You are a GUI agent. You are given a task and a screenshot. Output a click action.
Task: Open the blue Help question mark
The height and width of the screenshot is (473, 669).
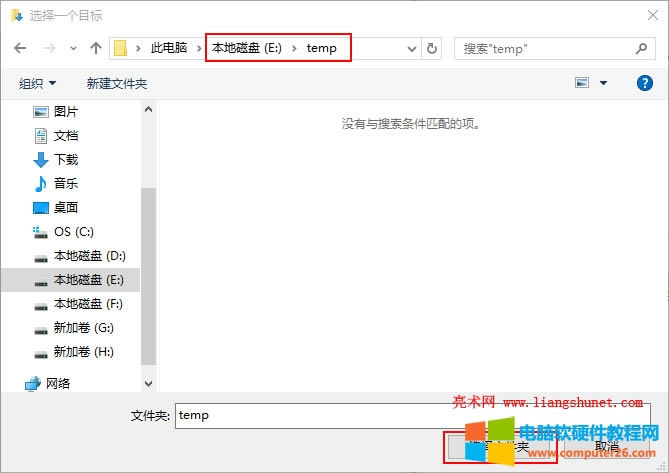tap(645, 84)
